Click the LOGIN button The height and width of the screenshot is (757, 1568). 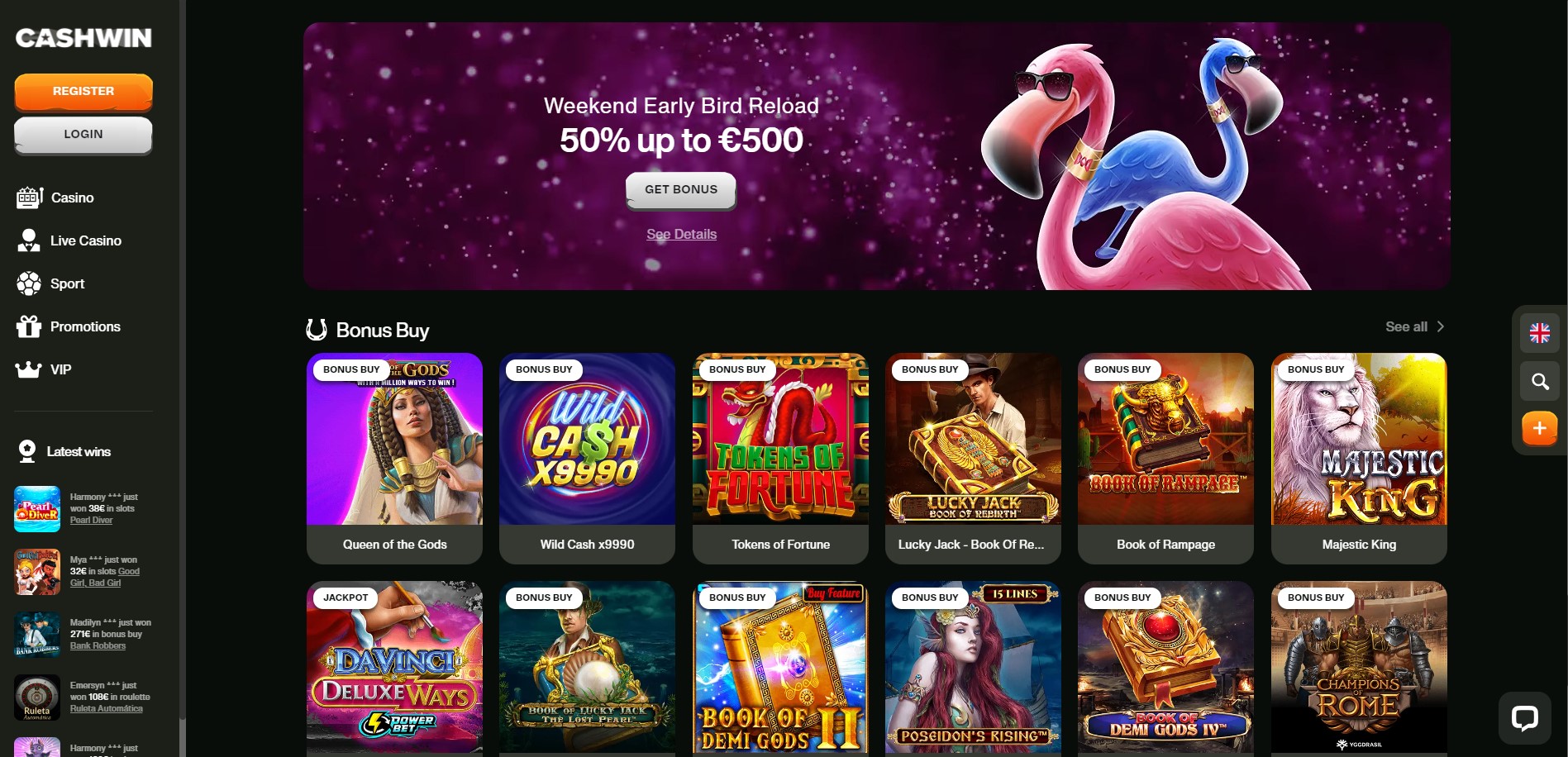click(83, 135)
